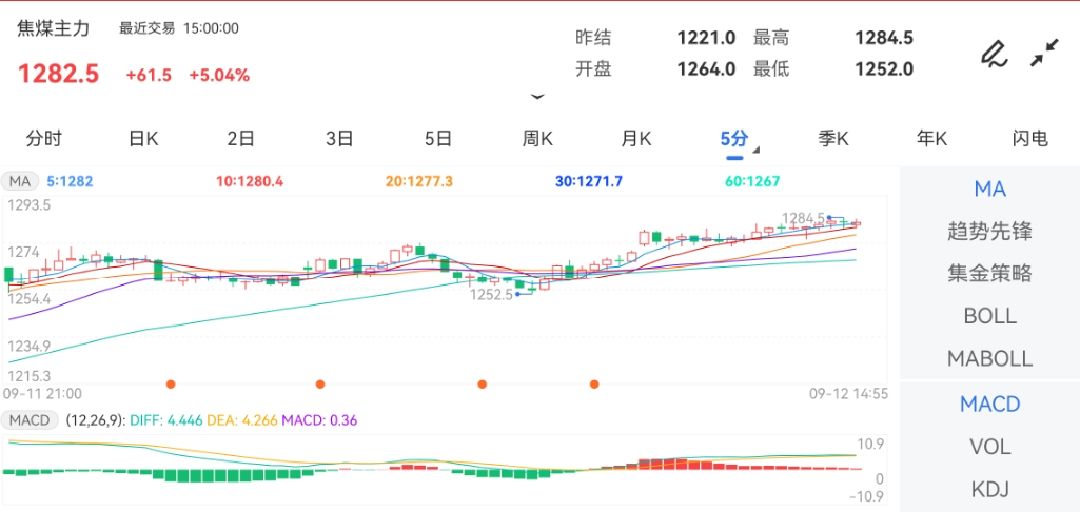
Task: Select MABOLL indicator
Action: pyautogui.click(x=990, y=359)
